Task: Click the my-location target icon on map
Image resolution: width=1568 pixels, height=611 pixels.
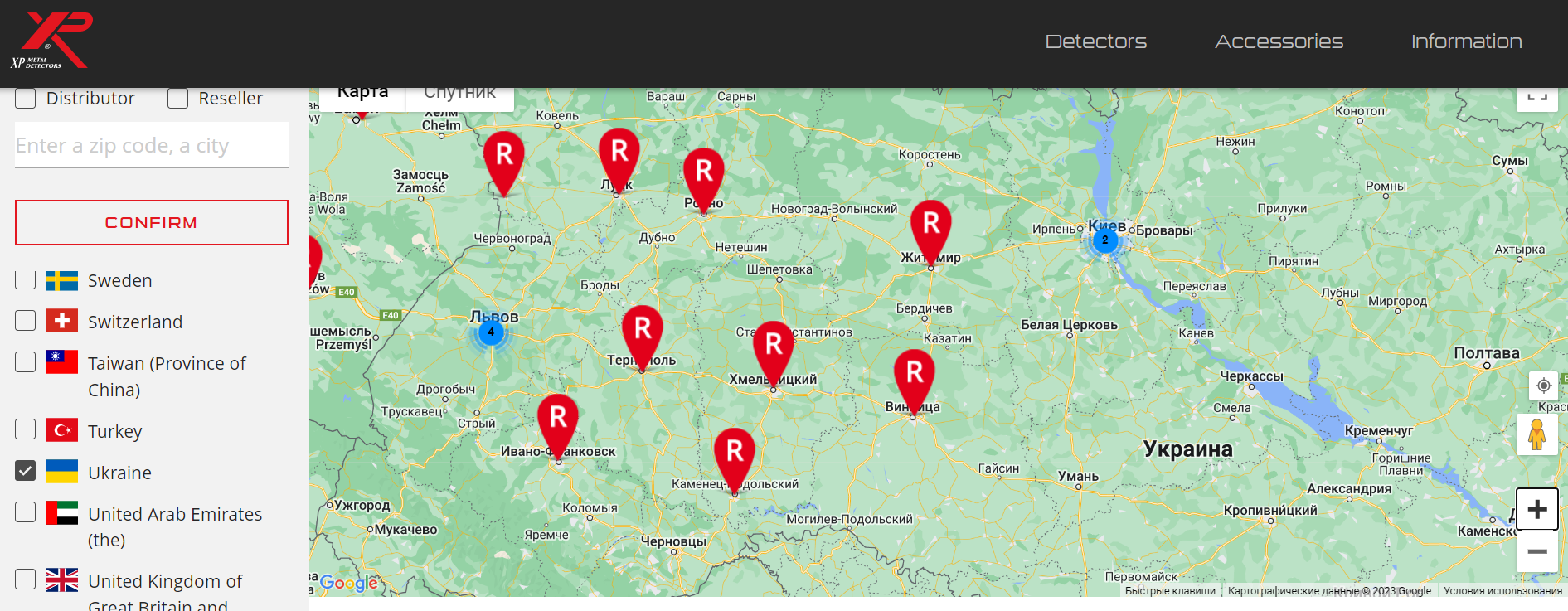Action: click(1543, 386)
